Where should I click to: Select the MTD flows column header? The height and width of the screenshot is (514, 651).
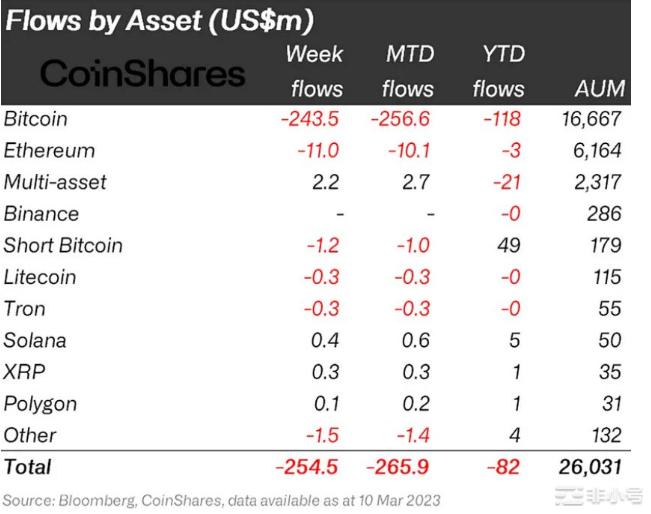(408, 70)
